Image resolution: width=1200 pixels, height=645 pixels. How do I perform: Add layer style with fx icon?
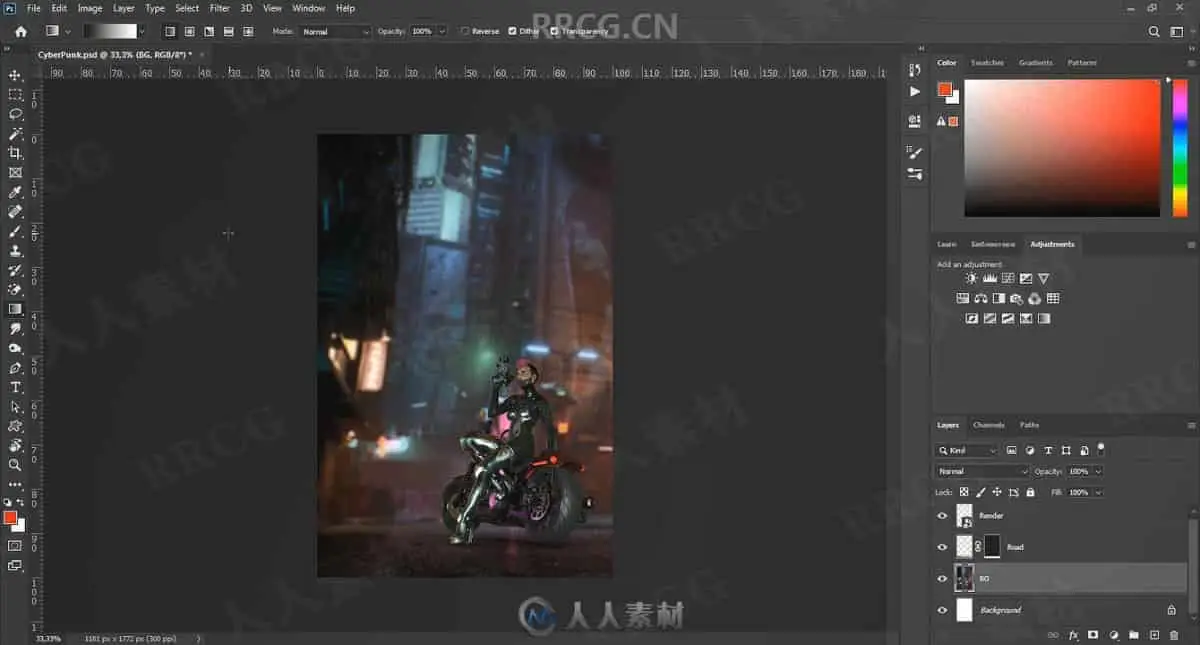pos(1073,635)
